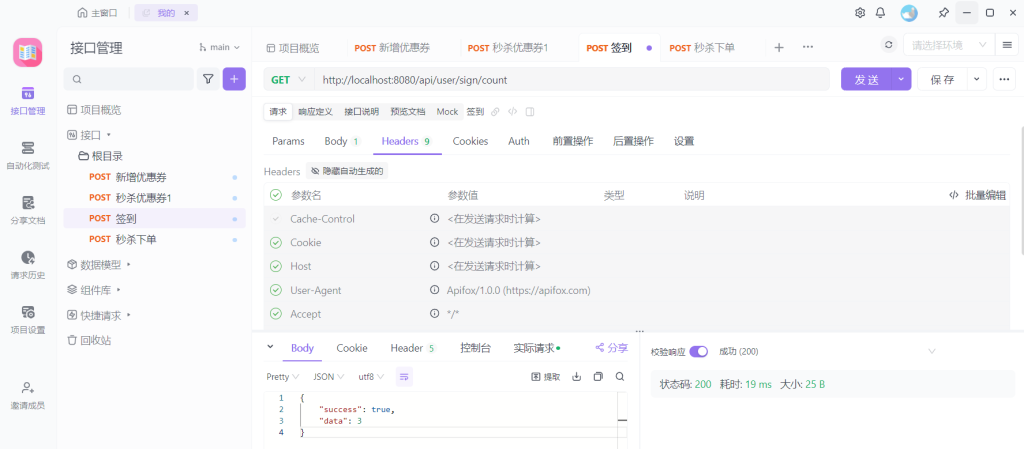This screenshot has width=1024, height=449.
Task: Click the filter icon beside search box
Action: point(208,79)
